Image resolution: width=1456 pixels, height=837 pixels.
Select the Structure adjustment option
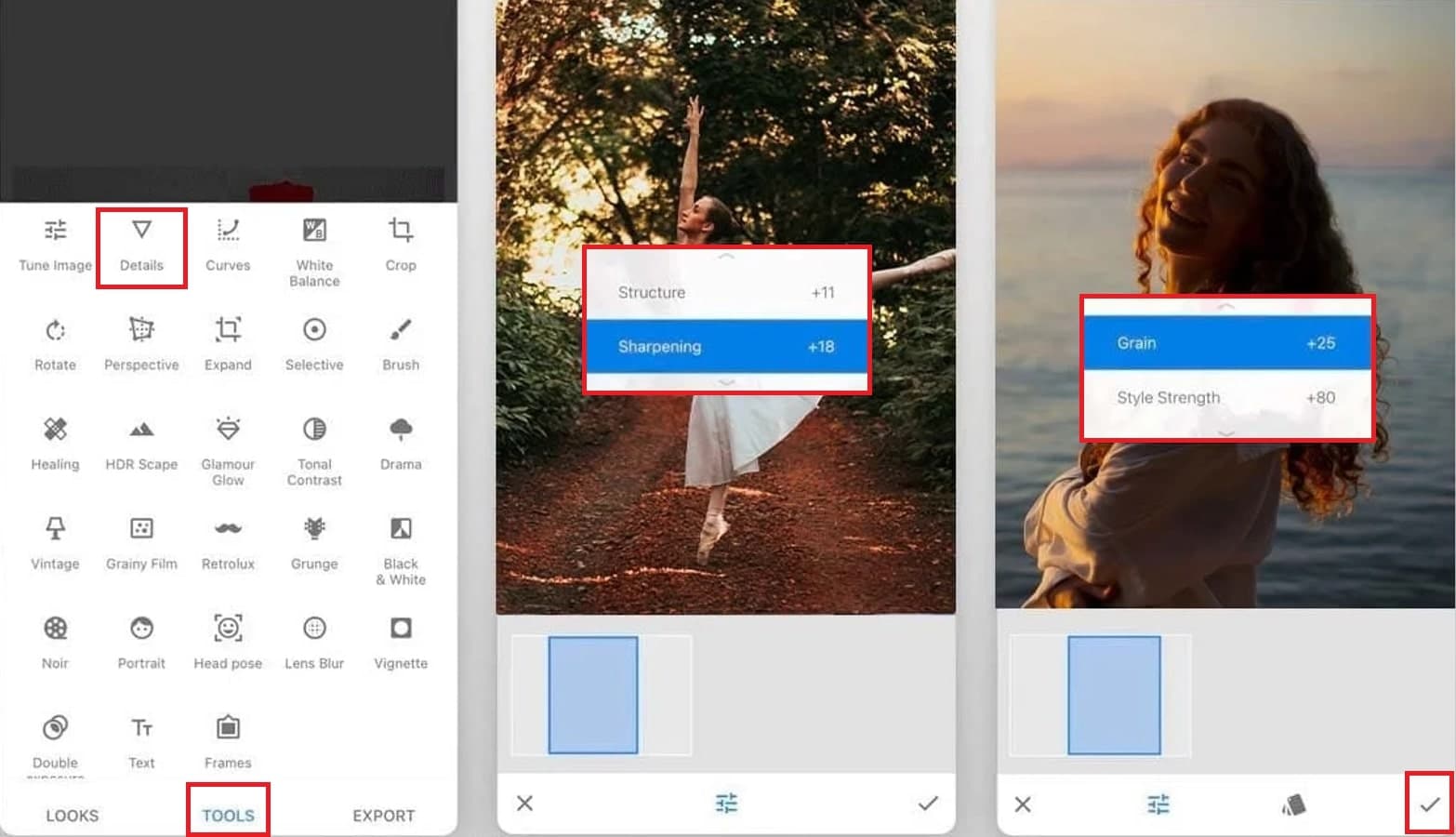click(x=726, y=292)
